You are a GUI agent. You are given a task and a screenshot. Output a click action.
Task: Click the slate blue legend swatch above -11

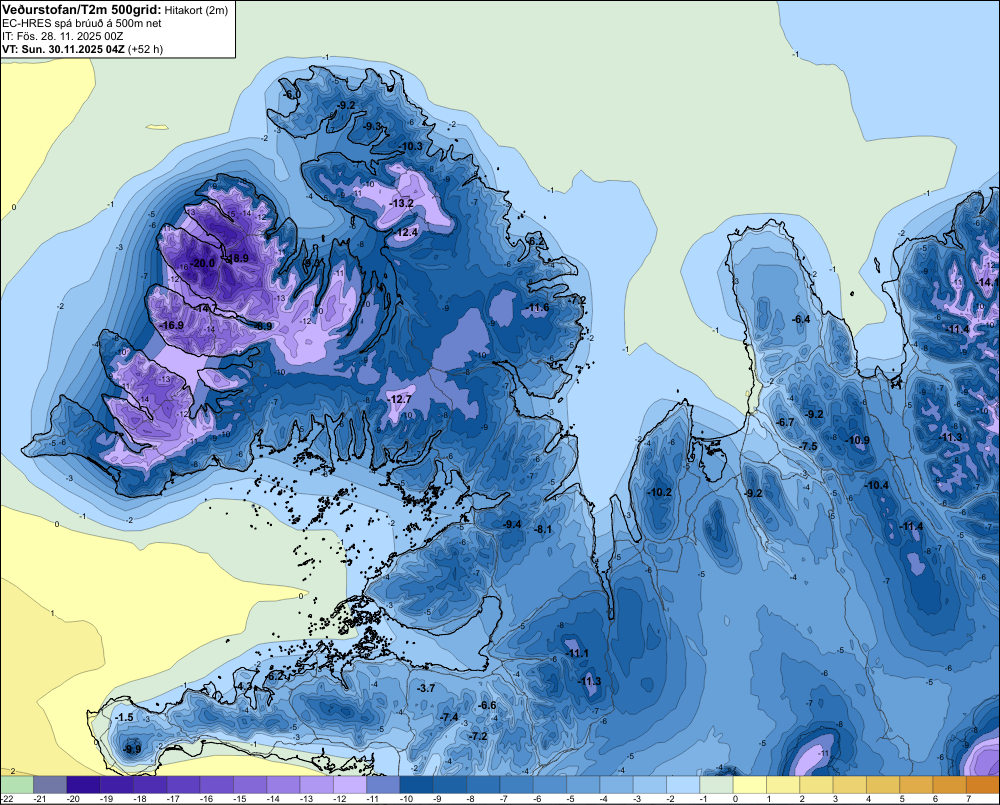pyautogui.click(x=383, y=785)
